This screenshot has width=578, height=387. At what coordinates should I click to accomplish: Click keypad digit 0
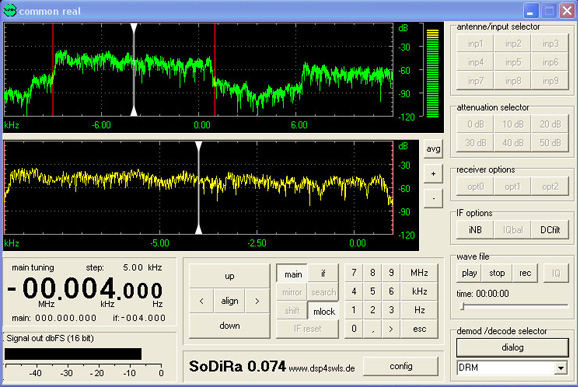354,329
